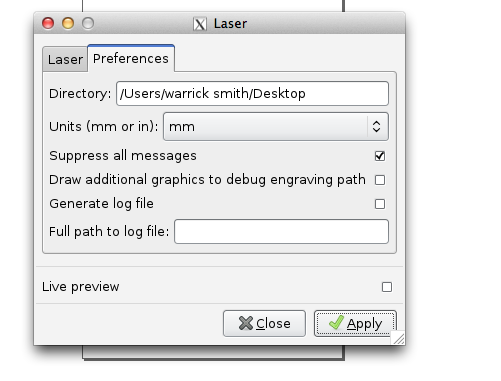Image resolution: width=501 pixels, height=381 pixels.
Task: Click the 'Units (mm or in):' label
Action: (x=103, y=127)
